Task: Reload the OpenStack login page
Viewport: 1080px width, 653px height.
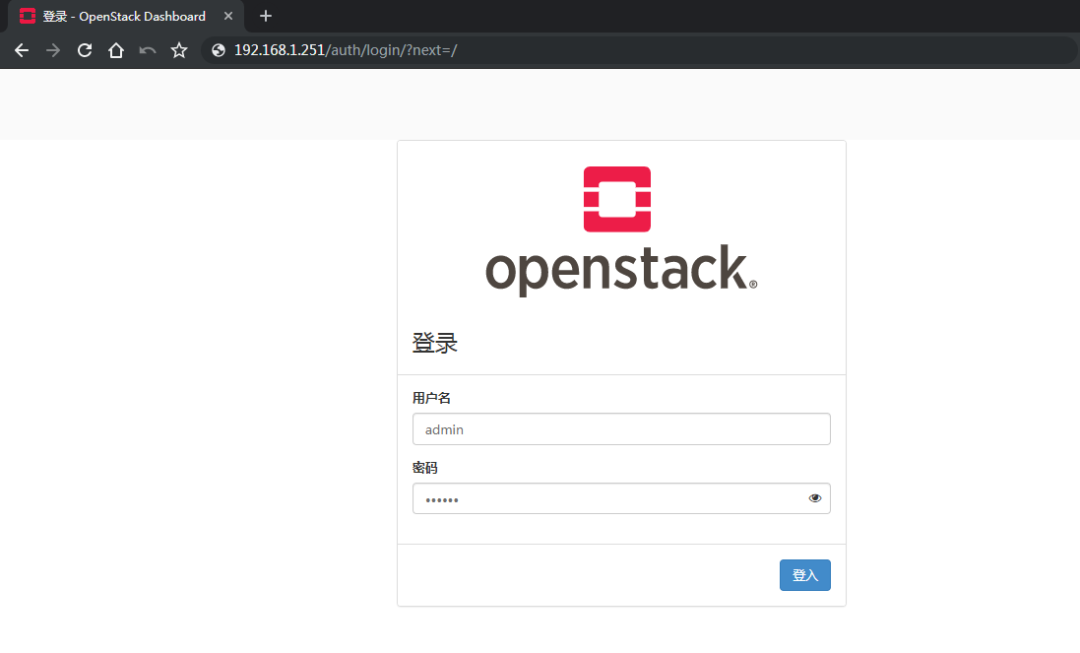Action: [84, 49]
